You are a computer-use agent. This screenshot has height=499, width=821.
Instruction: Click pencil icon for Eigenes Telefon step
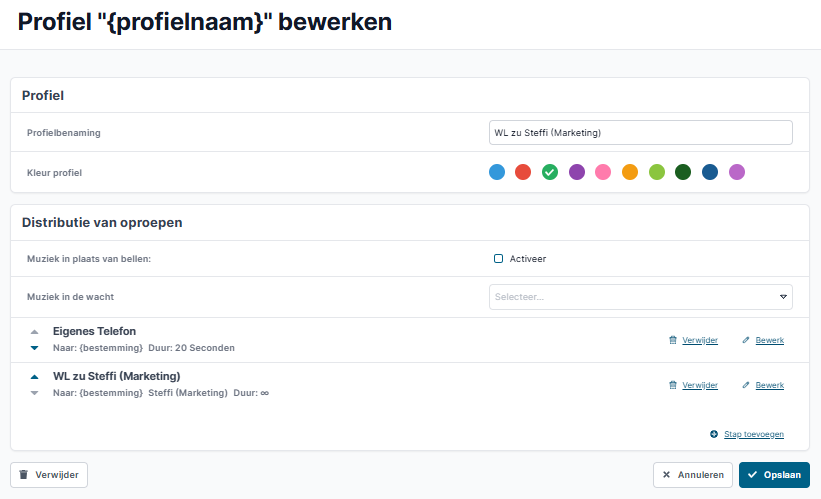tap(746, 340)
